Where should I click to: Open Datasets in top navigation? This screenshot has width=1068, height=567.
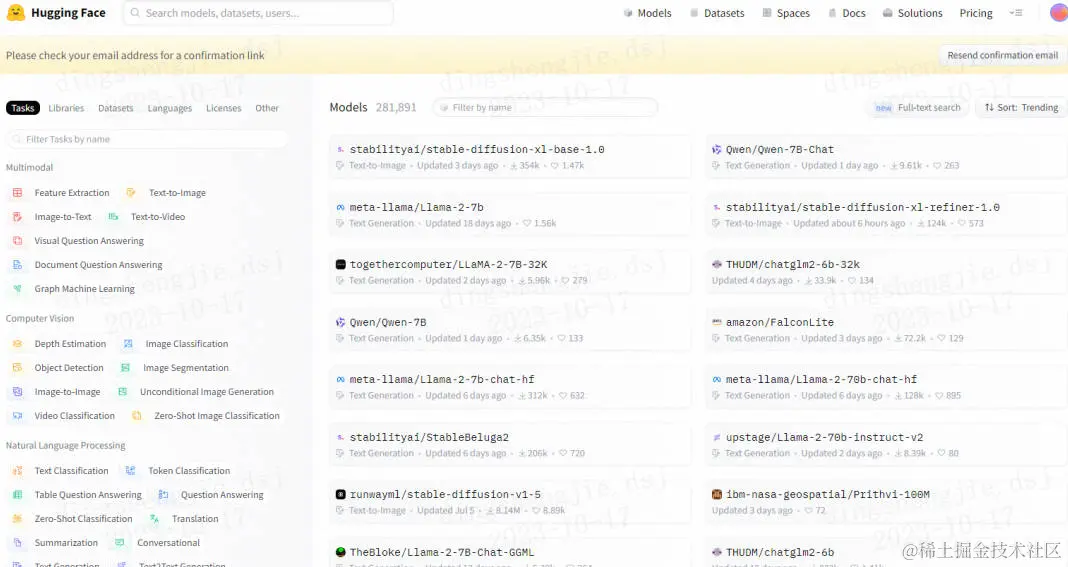pos(717,13)
